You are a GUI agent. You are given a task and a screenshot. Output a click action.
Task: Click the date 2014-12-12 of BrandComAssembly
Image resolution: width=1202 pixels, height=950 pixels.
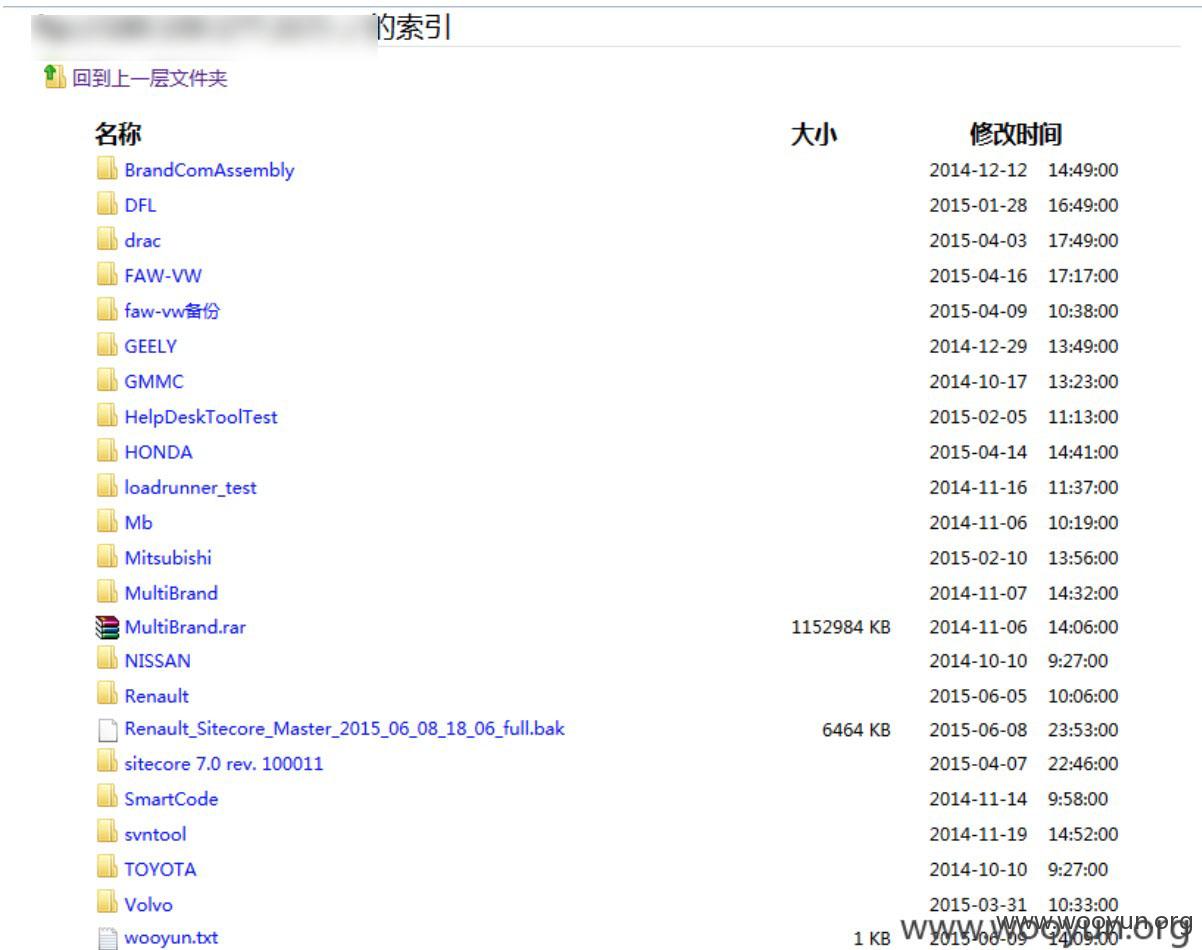pos(978,171)
